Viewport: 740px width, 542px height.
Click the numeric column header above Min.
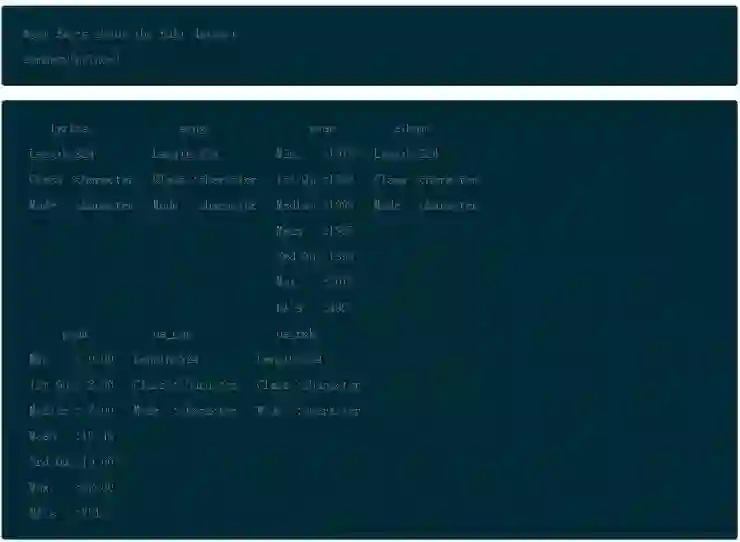(322, 128)
